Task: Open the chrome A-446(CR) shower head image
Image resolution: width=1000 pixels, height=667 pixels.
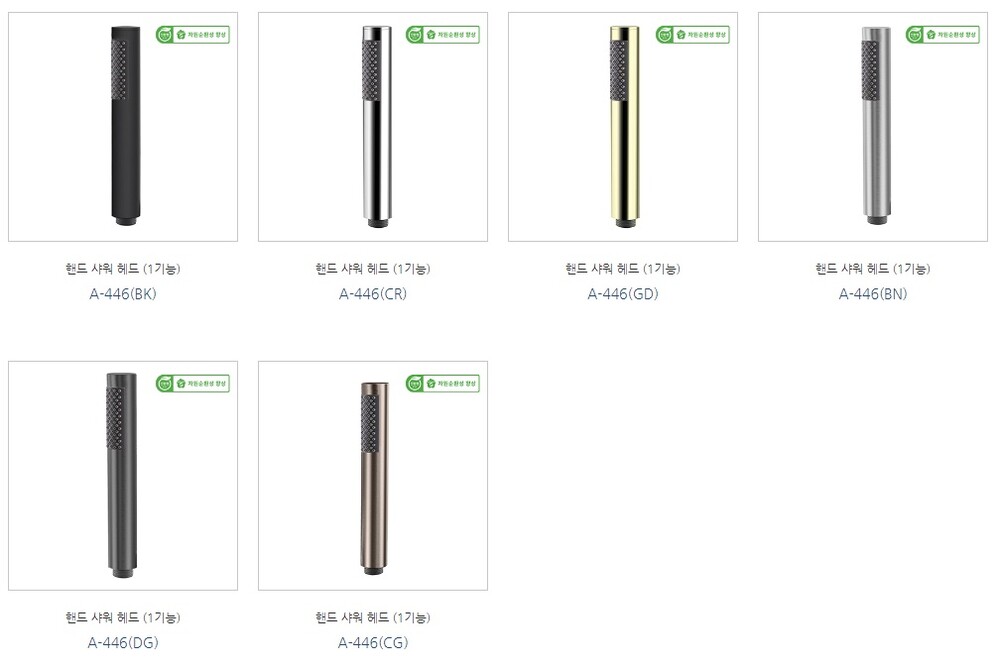Action: [x=372, y=127]
